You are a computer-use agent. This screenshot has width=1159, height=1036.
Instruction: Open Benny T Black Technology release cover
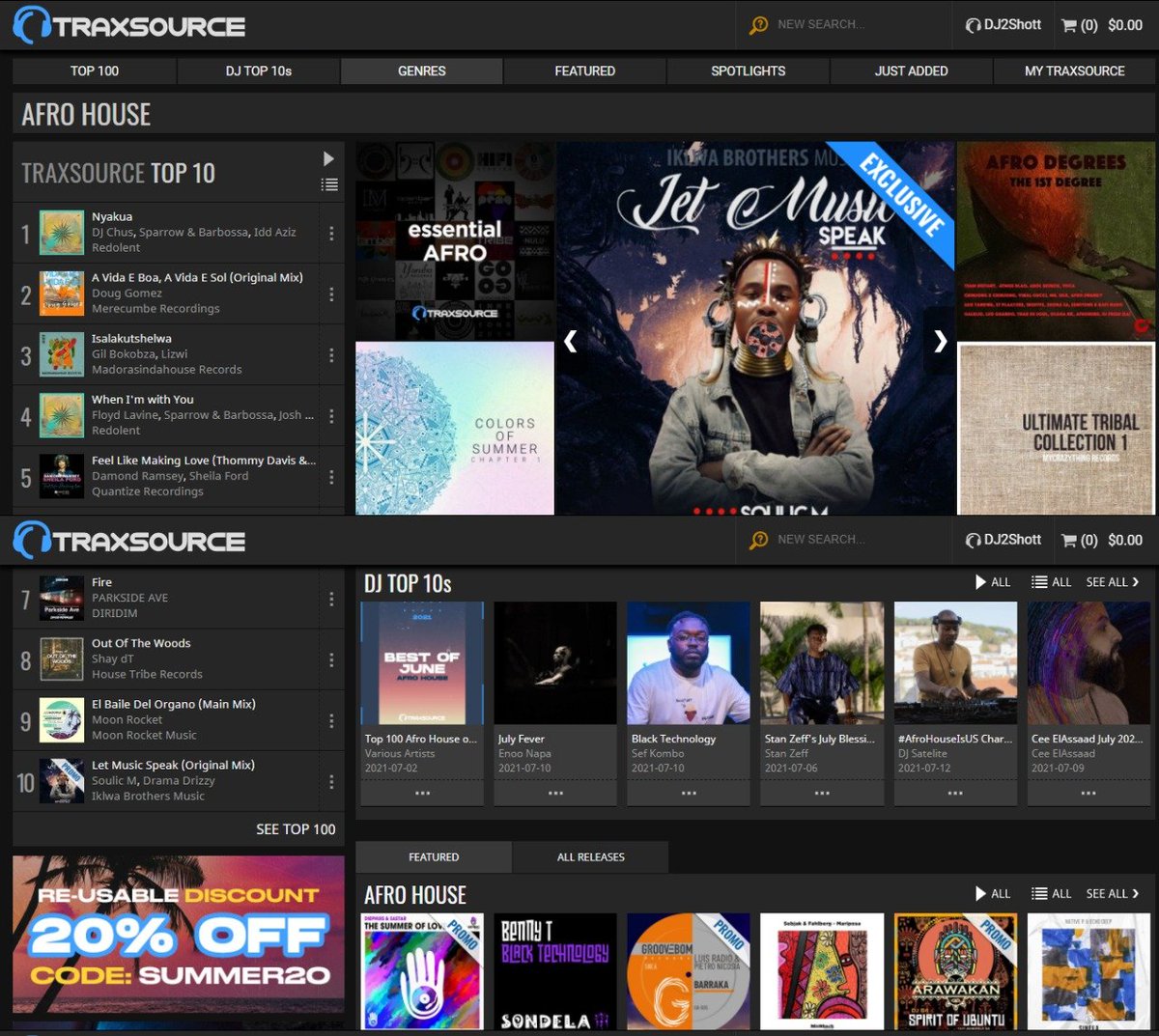click(x=555, y=972)
